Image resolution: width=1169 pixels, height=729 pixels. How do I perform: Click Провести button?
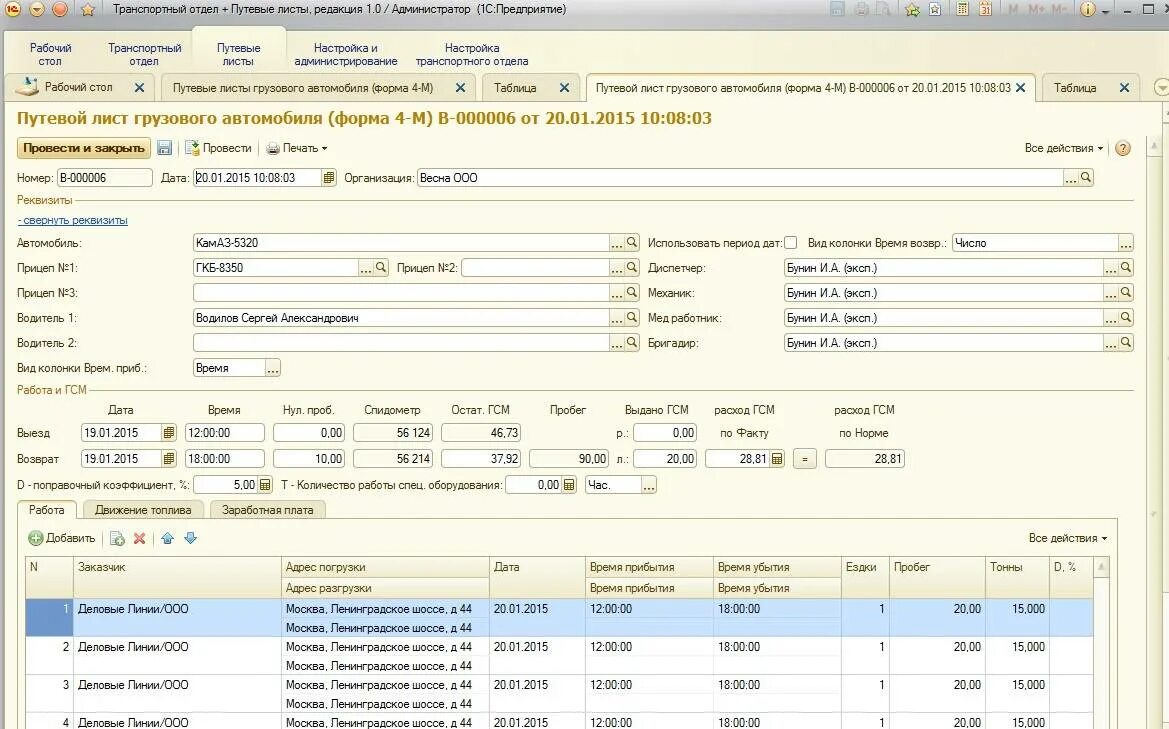(218, 148)
